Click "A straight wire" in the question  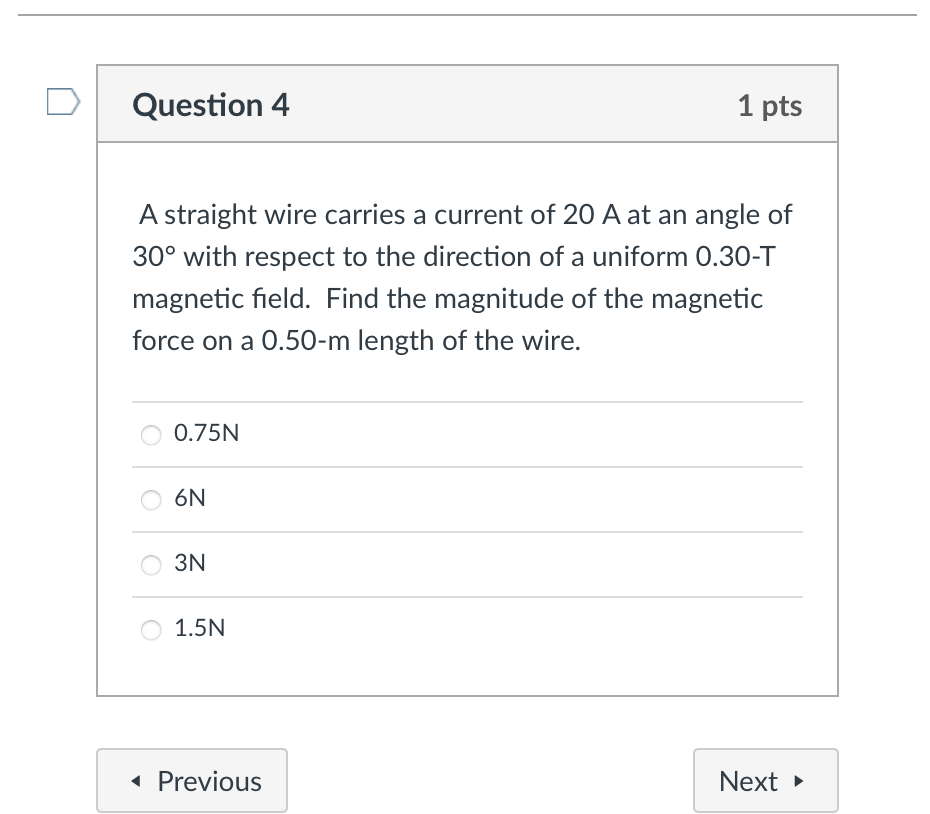click(x=212, y=215)
